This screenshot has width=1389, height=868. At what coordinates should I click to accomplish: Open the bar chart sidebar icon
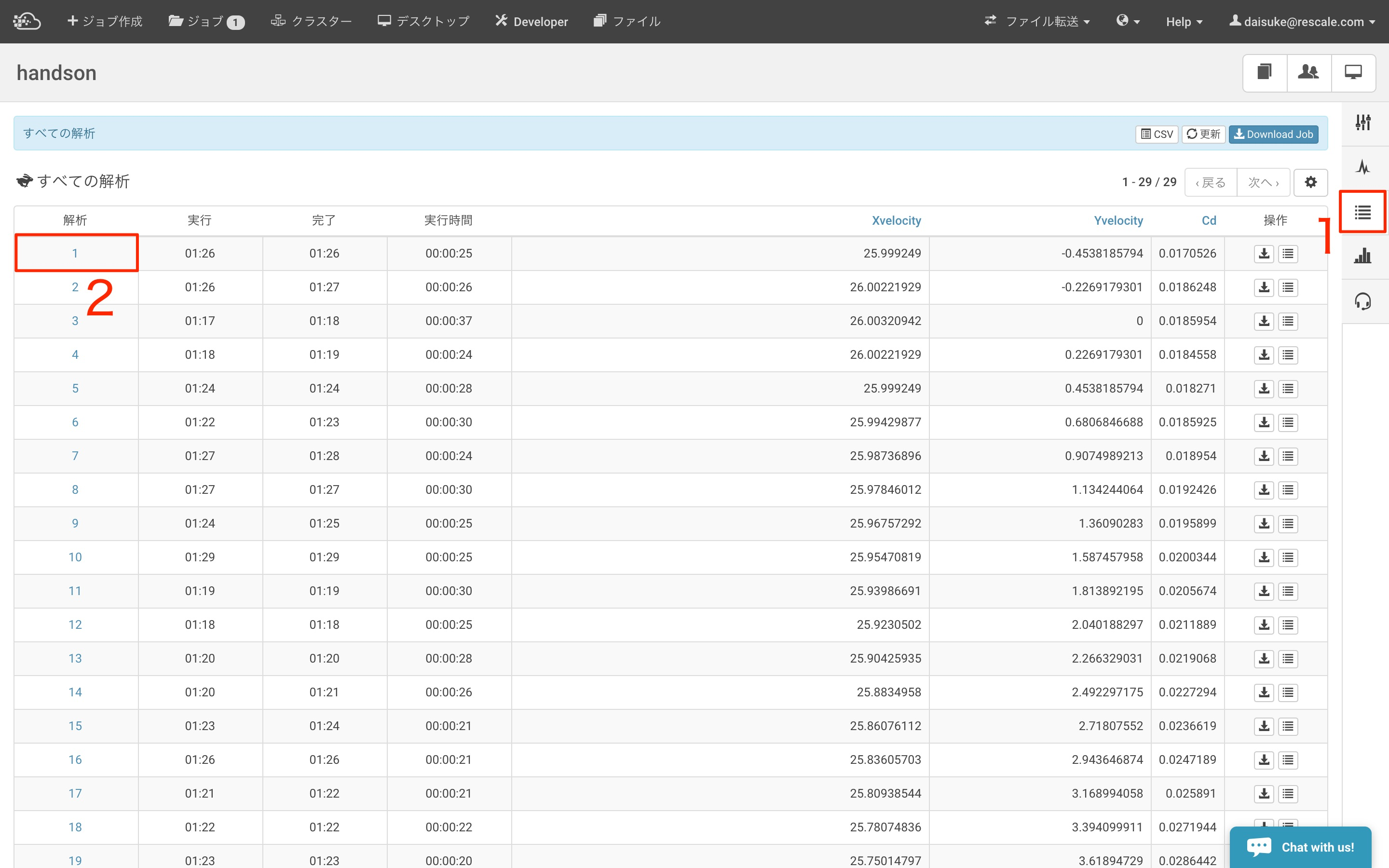coord(1362,256)
